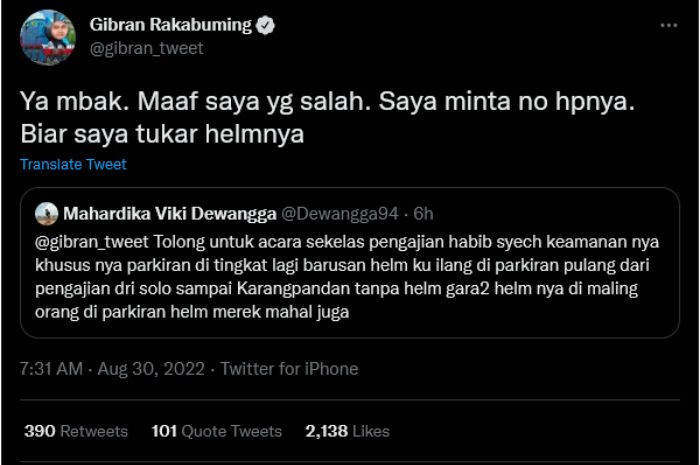
Task: Show the 2,138 Likes list
Action: click(348, 431)
